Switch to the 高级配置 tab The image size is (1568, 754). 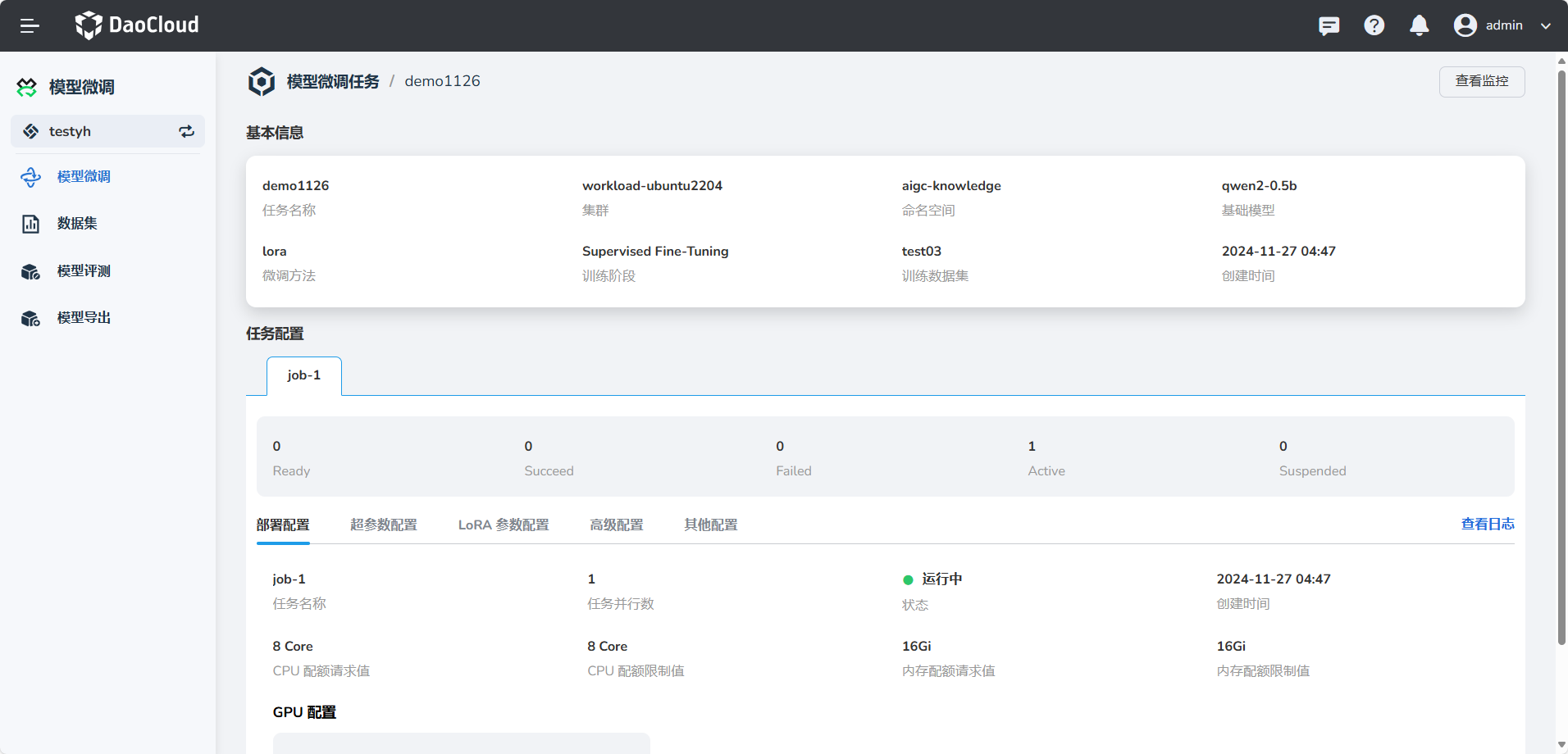pyautogui.click(x=617, y=525)
